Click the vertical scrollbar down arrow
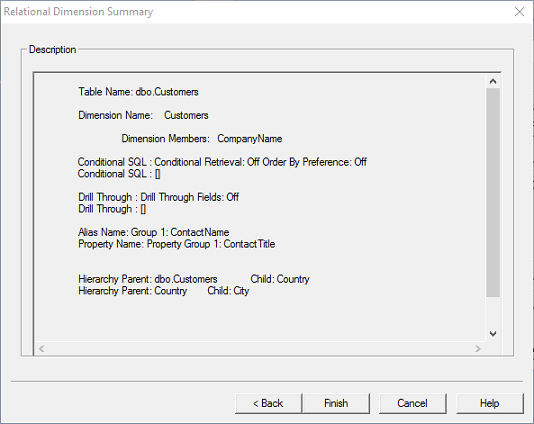This screenshot has width=534, height=424. click(x=493, y=334)
